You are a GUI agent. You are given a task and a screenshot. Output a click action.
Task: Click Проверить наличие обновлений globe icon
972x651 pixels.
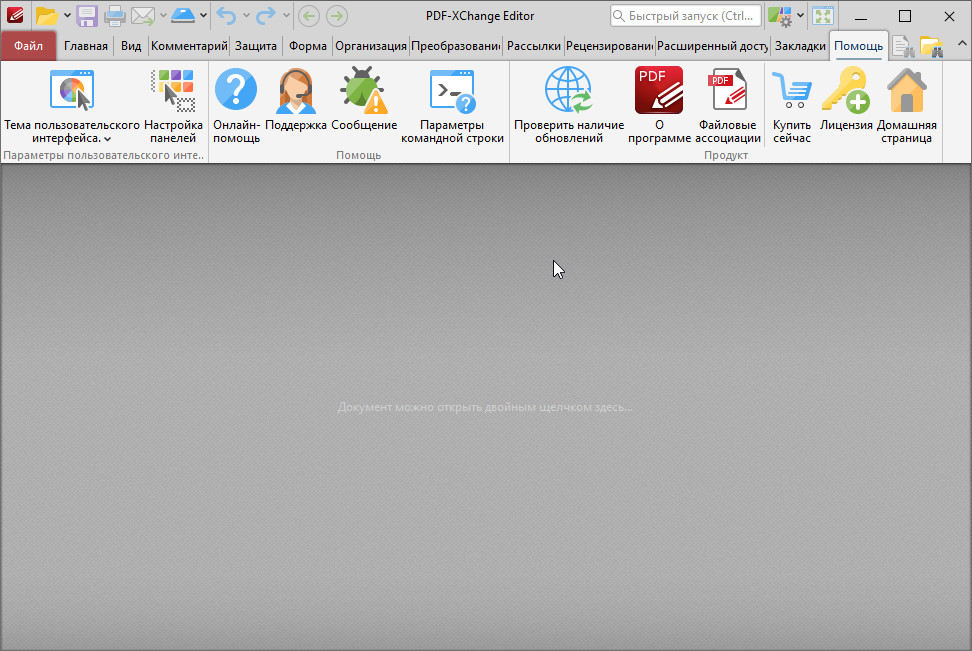[569, 91]
